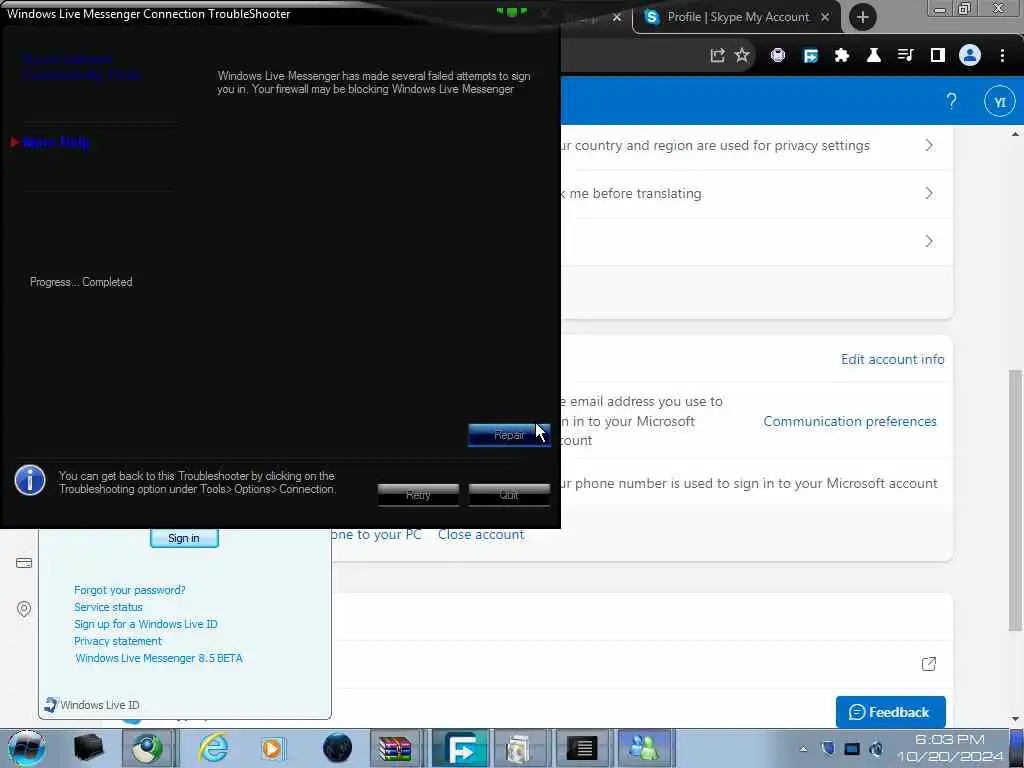Open the Feedback button
The height and width of the screenshot is (768, 1024).
pyautogui.click(x=890, y=712)
